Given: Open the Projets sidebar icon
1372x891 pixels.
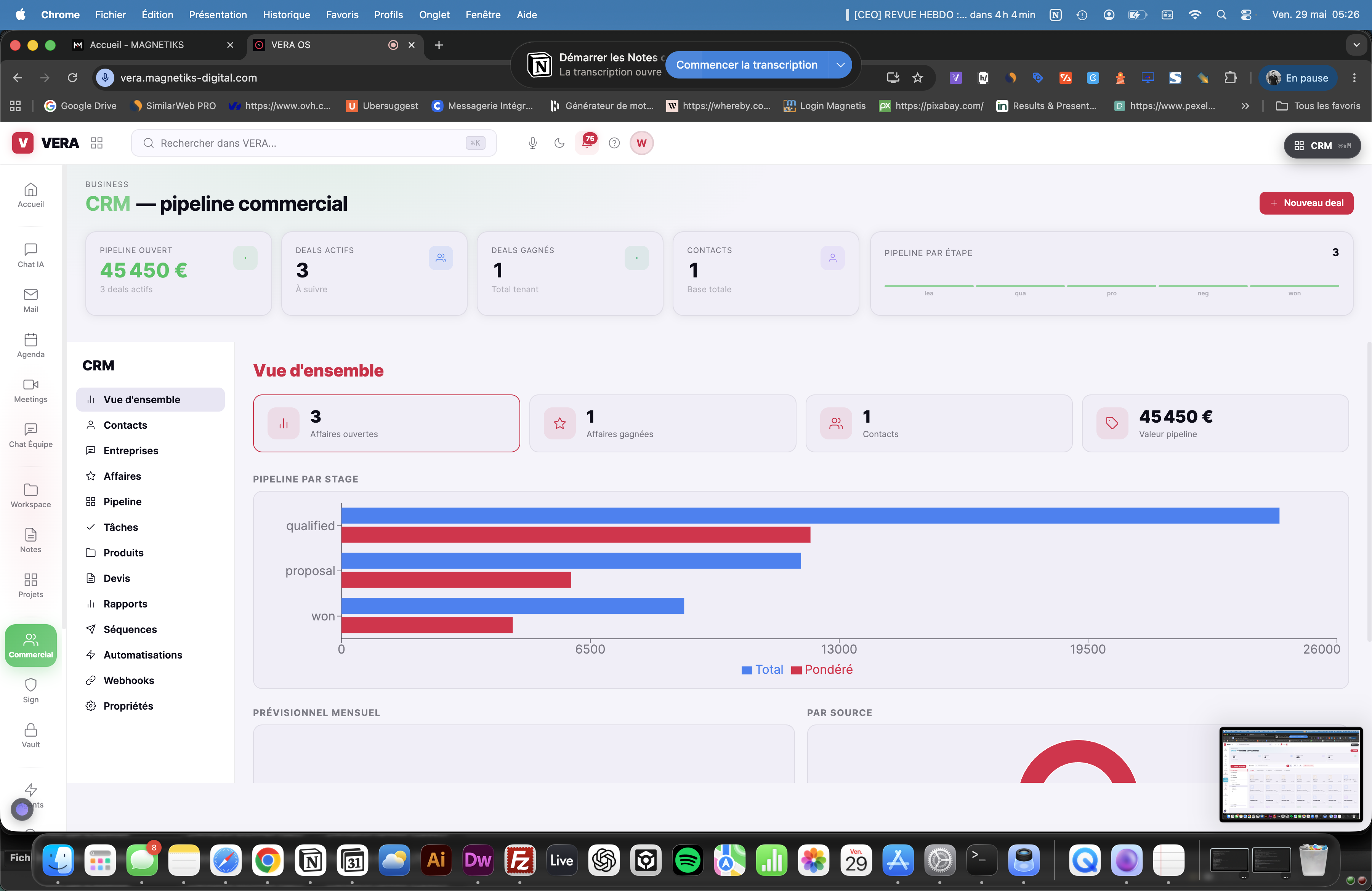Looking at the screenshot, I should tap(30, 585).
